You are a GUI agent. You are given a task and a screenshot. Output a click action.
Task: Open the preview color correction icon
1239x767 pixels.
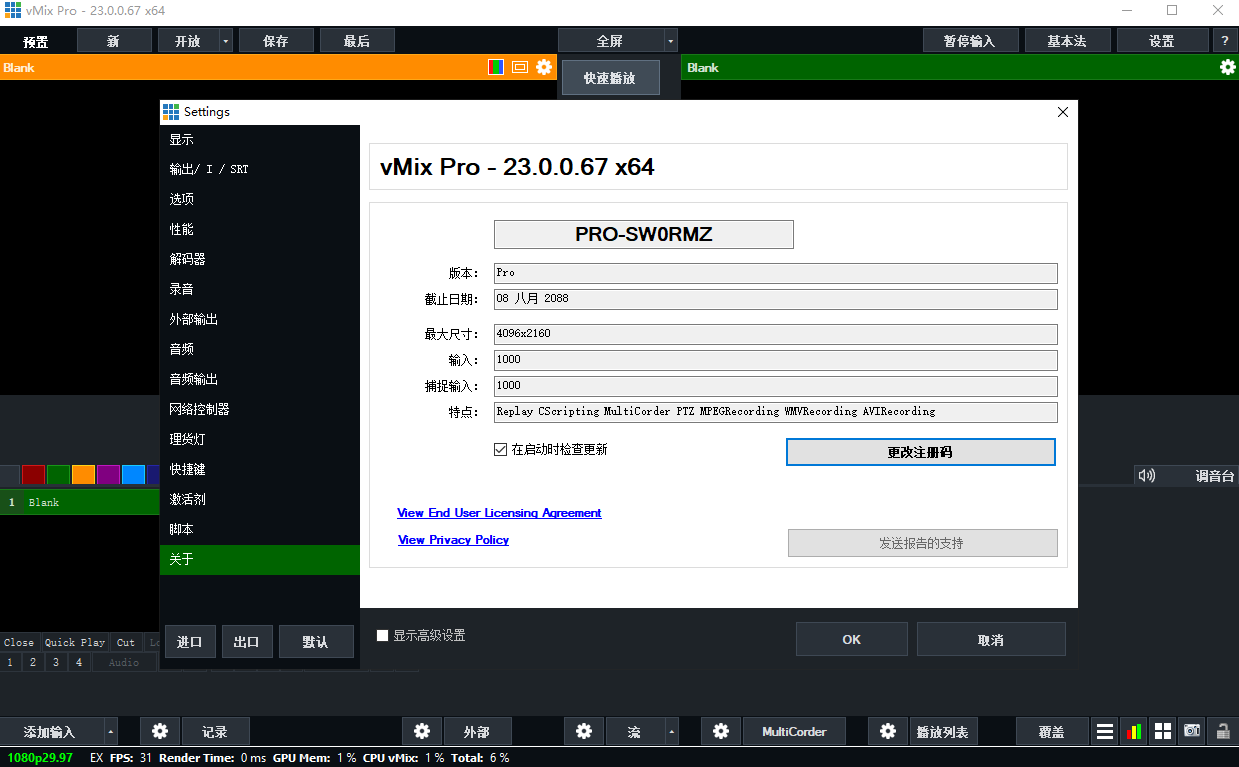[496, 67]
